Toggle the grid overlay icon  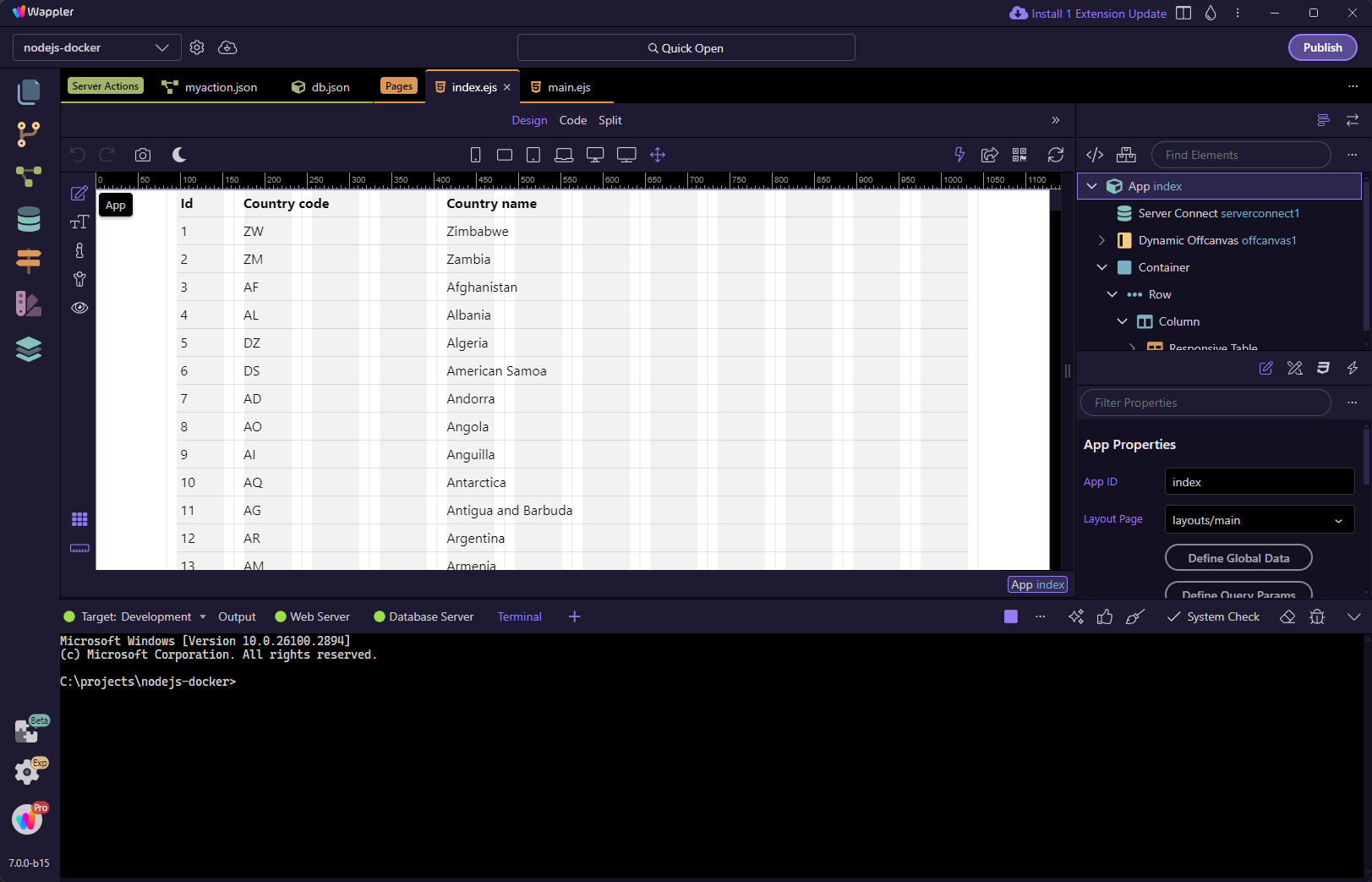coord(79,519)
